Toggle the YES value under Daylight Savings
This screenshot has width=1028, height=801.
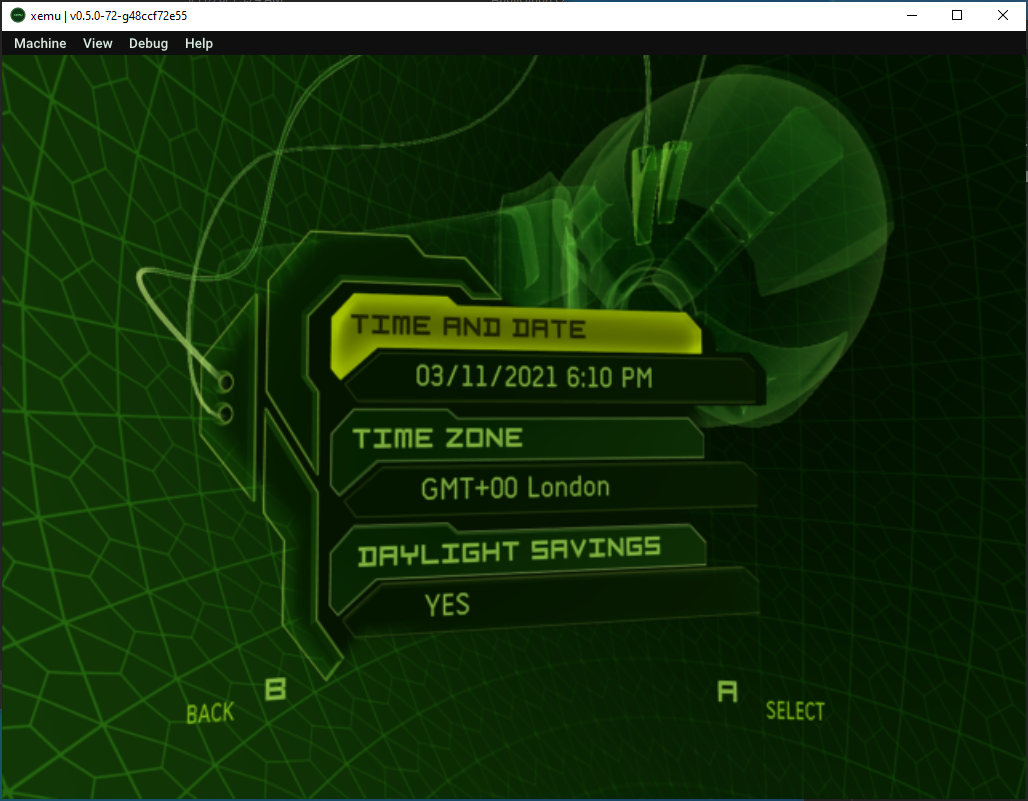(x=444, y=604)
